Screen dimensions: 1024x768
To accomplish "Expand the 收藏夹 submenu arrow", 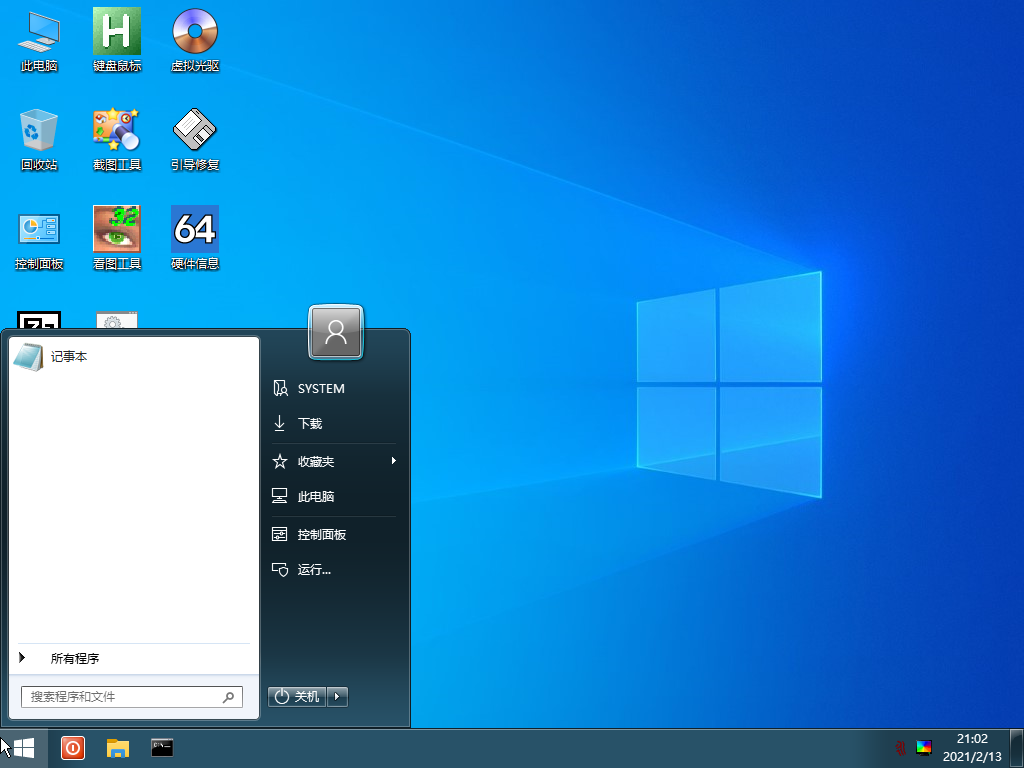I will tap(393, 461).
